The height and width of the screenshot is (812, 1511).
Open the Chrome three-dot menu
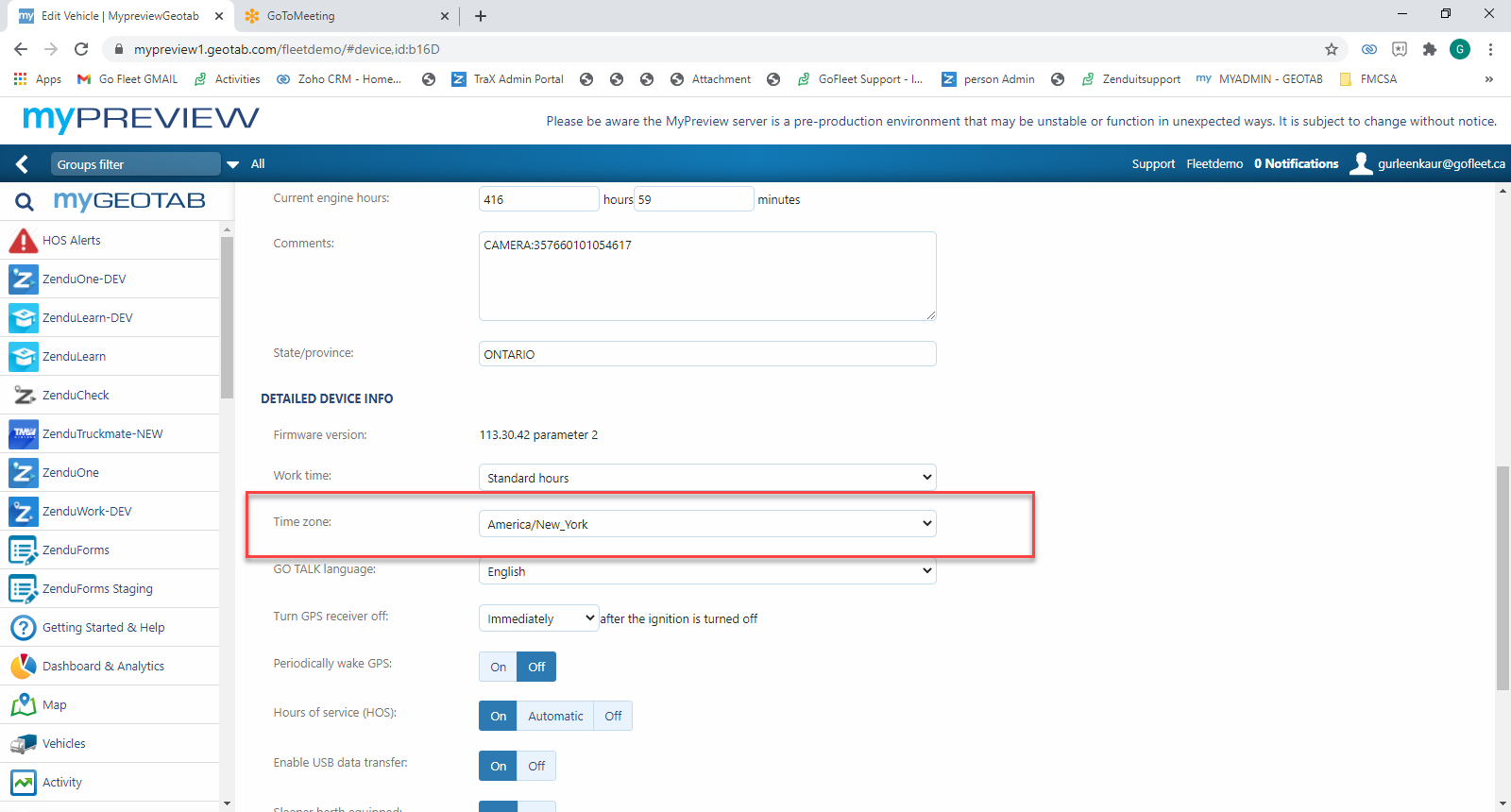[x=1490, y=49]
